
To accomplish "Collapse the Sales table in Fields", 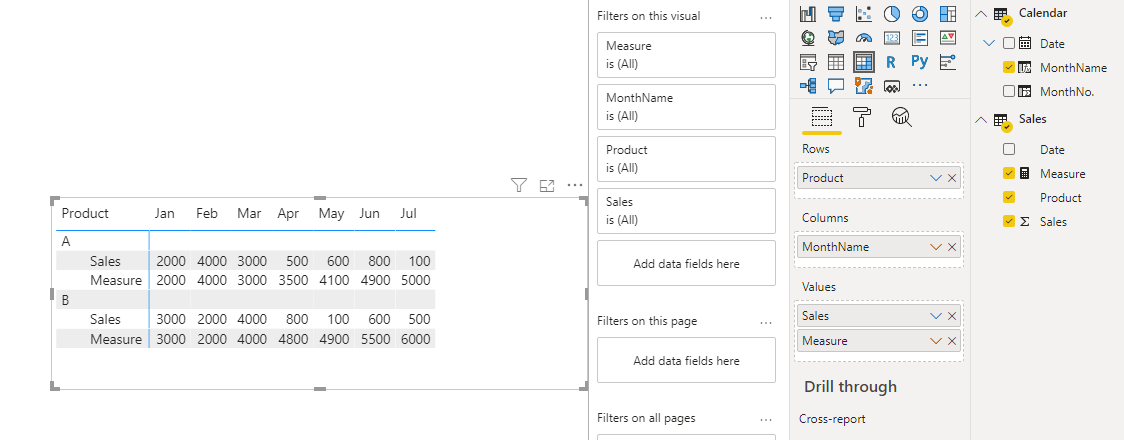I will click(981, 120).
